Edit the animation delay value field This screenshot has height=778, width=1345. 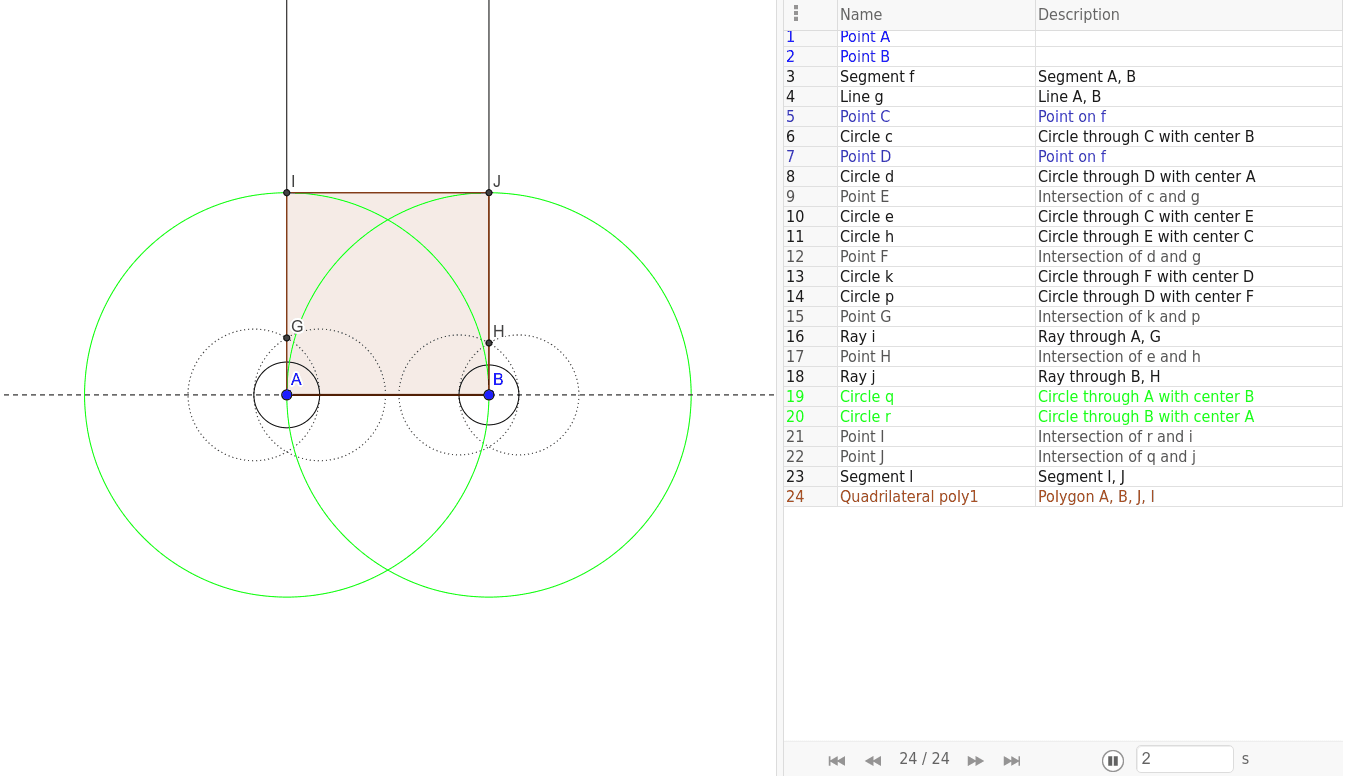click(1184, 759)
